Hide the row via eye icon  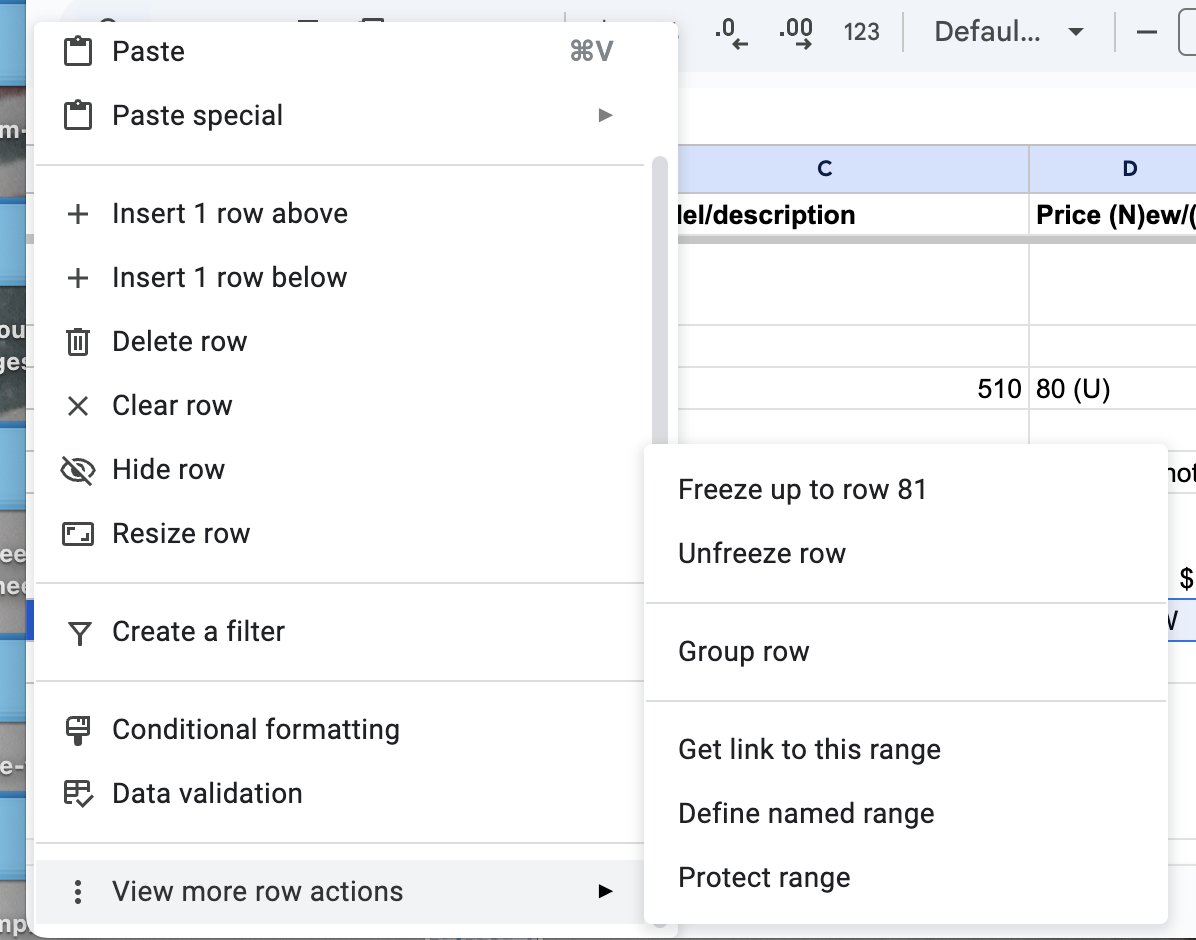pos(78,470)
